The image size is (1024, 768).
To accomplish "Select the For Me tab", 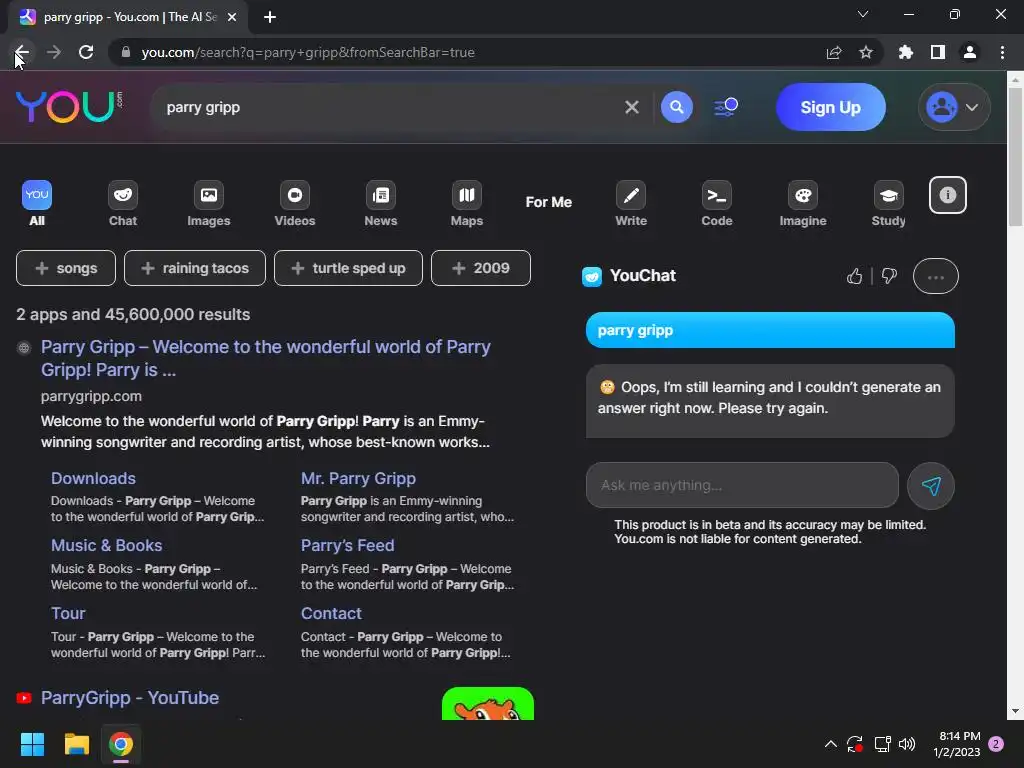I will tap(549, 202).
